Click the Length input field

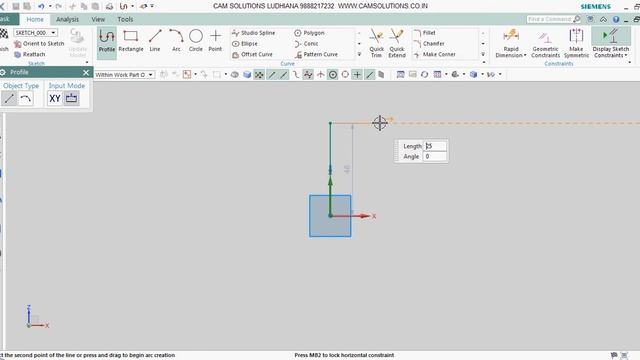tap(435, 146)
